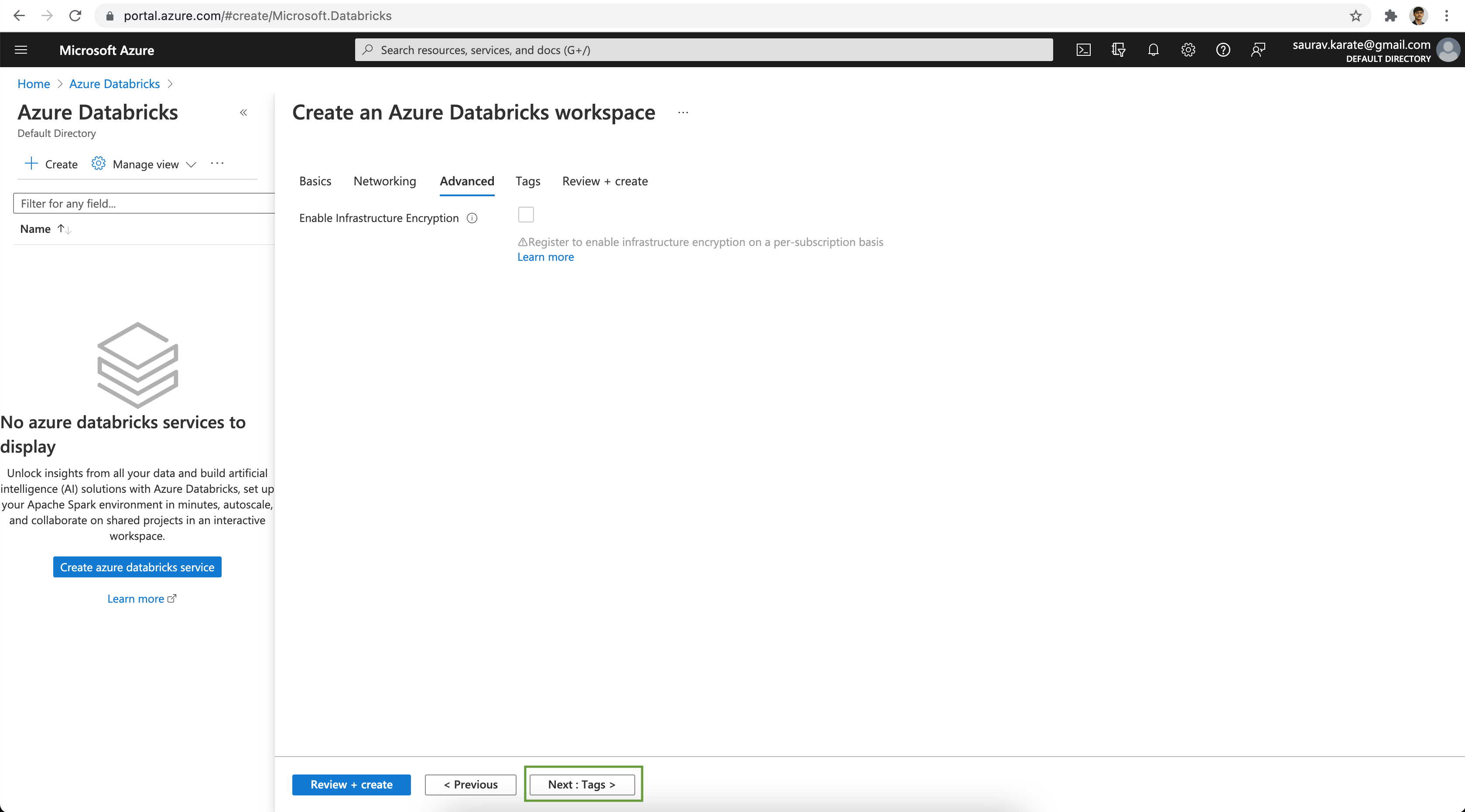Screen dimensions: 1465x812
Task: Click the search magnifier icon in Azure header
Action: coord(368,50)
